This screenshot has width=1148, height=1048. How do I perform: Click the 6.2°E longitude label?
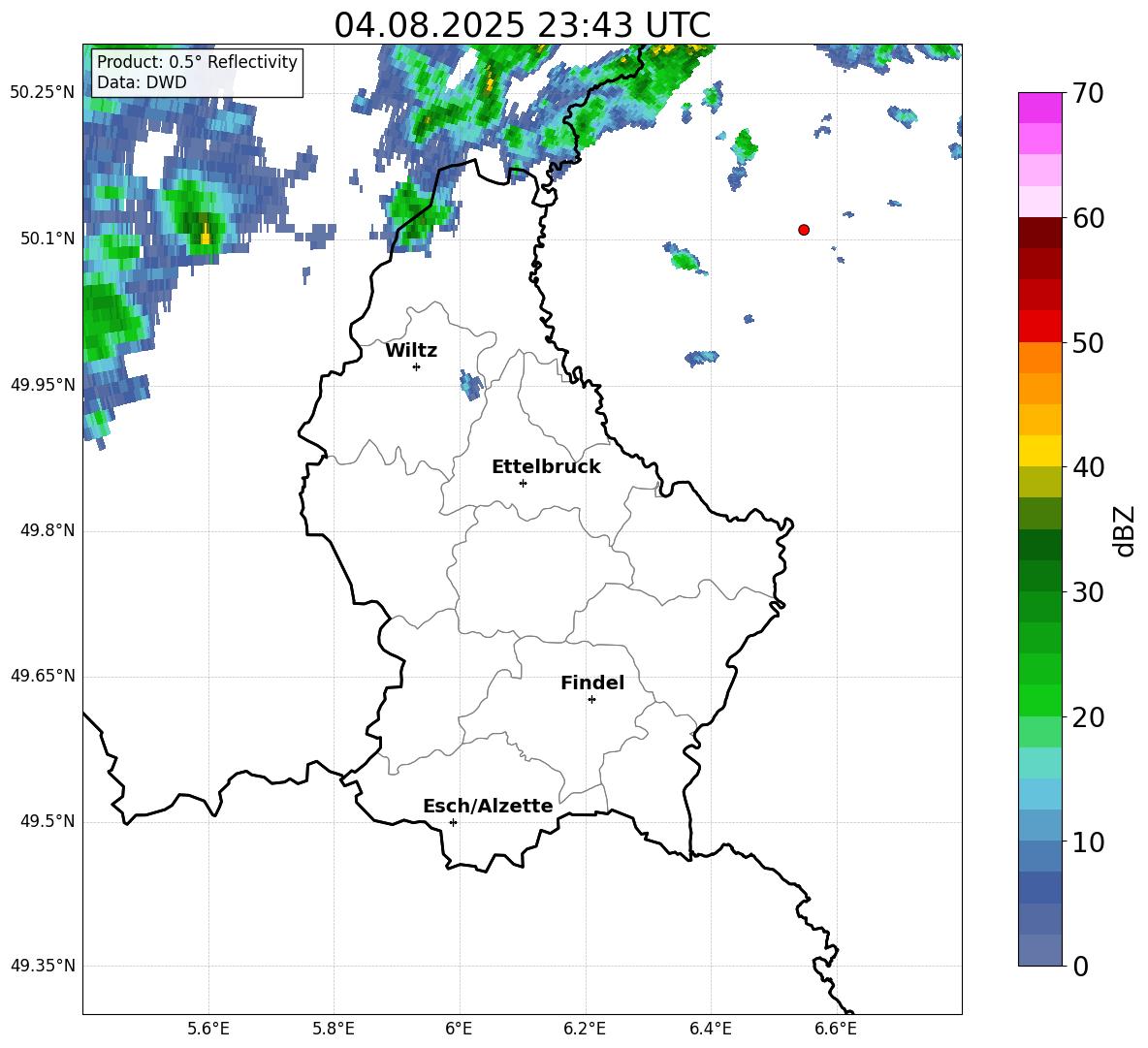coord(585,1029)
